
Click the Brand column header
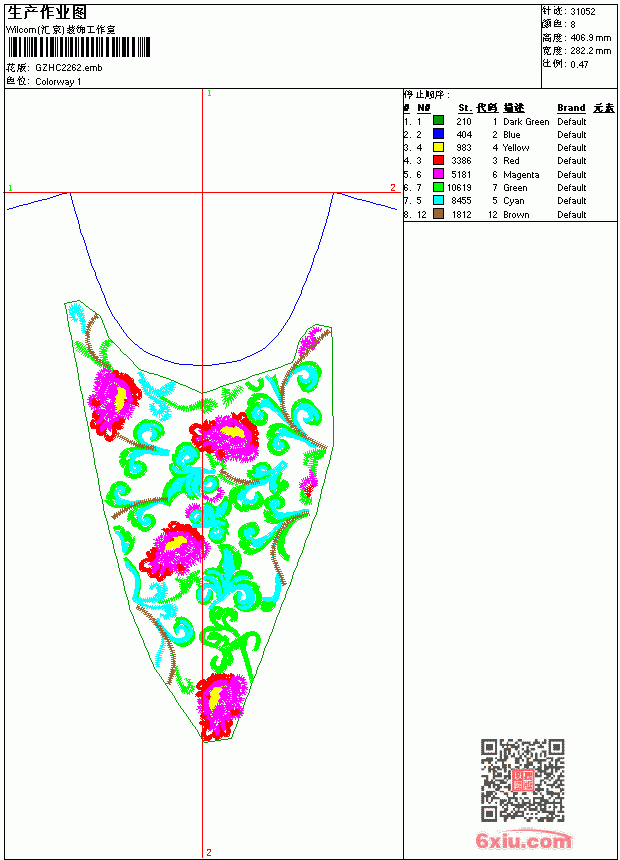(x=571, y=108)
